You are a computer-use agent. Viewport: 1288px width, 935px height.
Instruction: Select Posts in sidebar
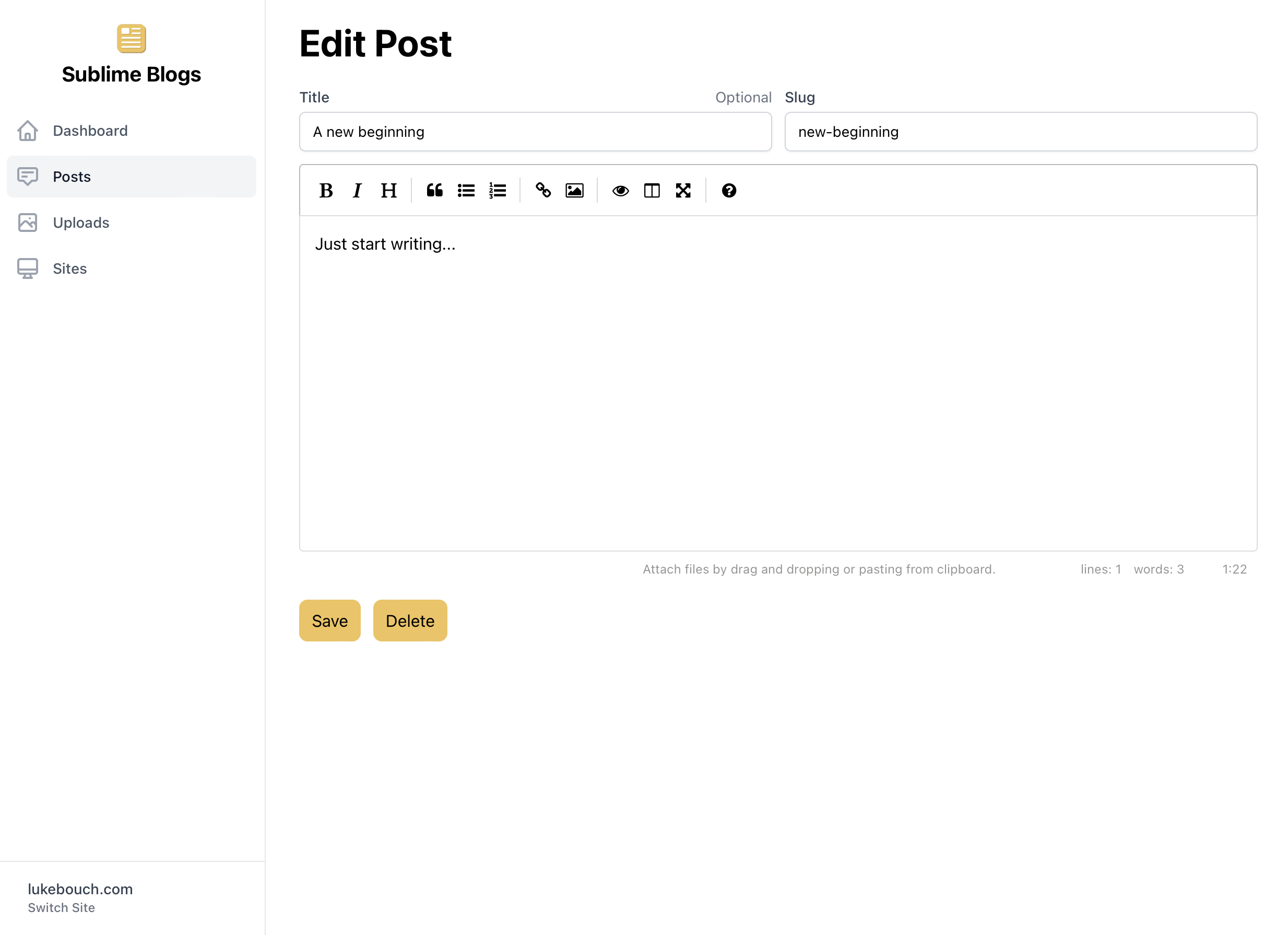coord(72,177)
